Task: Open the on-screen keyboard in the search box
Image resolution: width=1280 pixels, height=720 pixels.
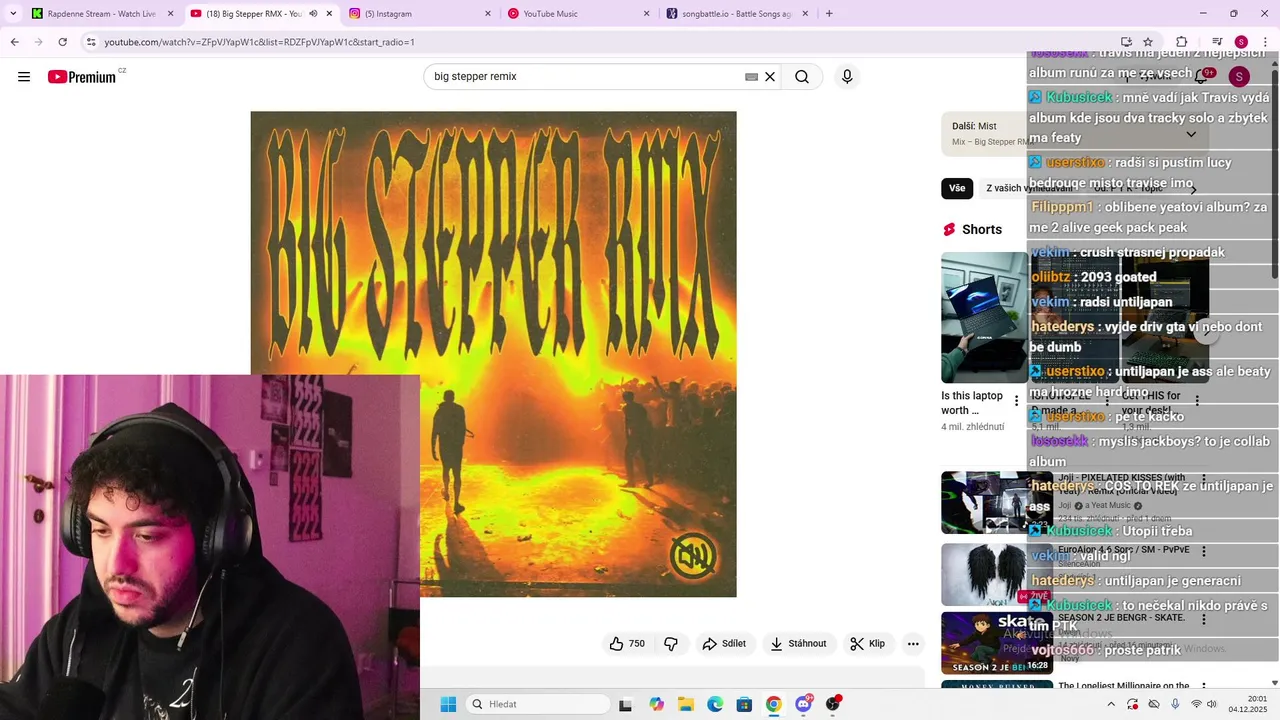Action: (x=751, y=77)
